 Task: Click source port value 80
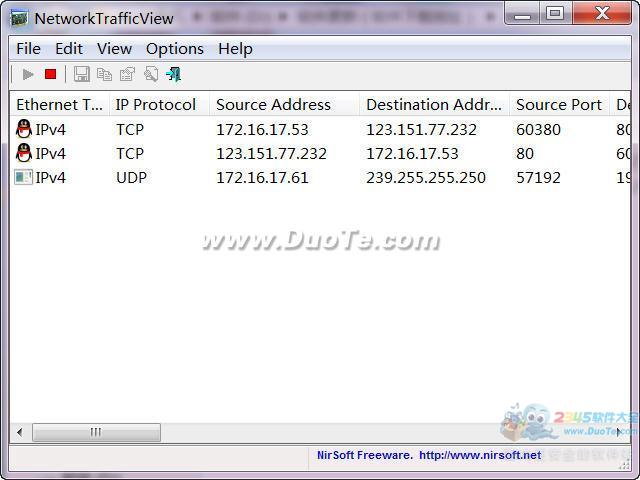[525, 153]
